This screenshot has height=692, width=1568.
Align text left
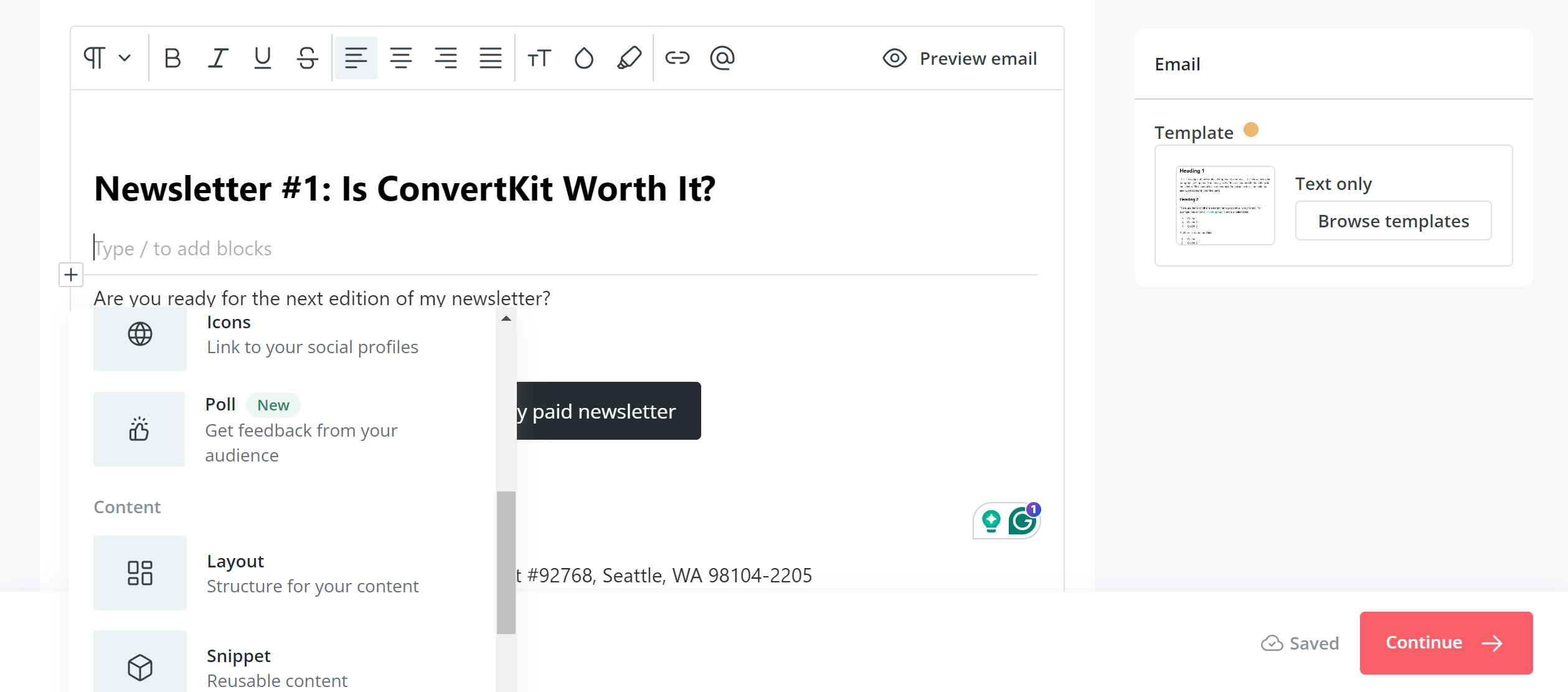(x=356, y=58)
